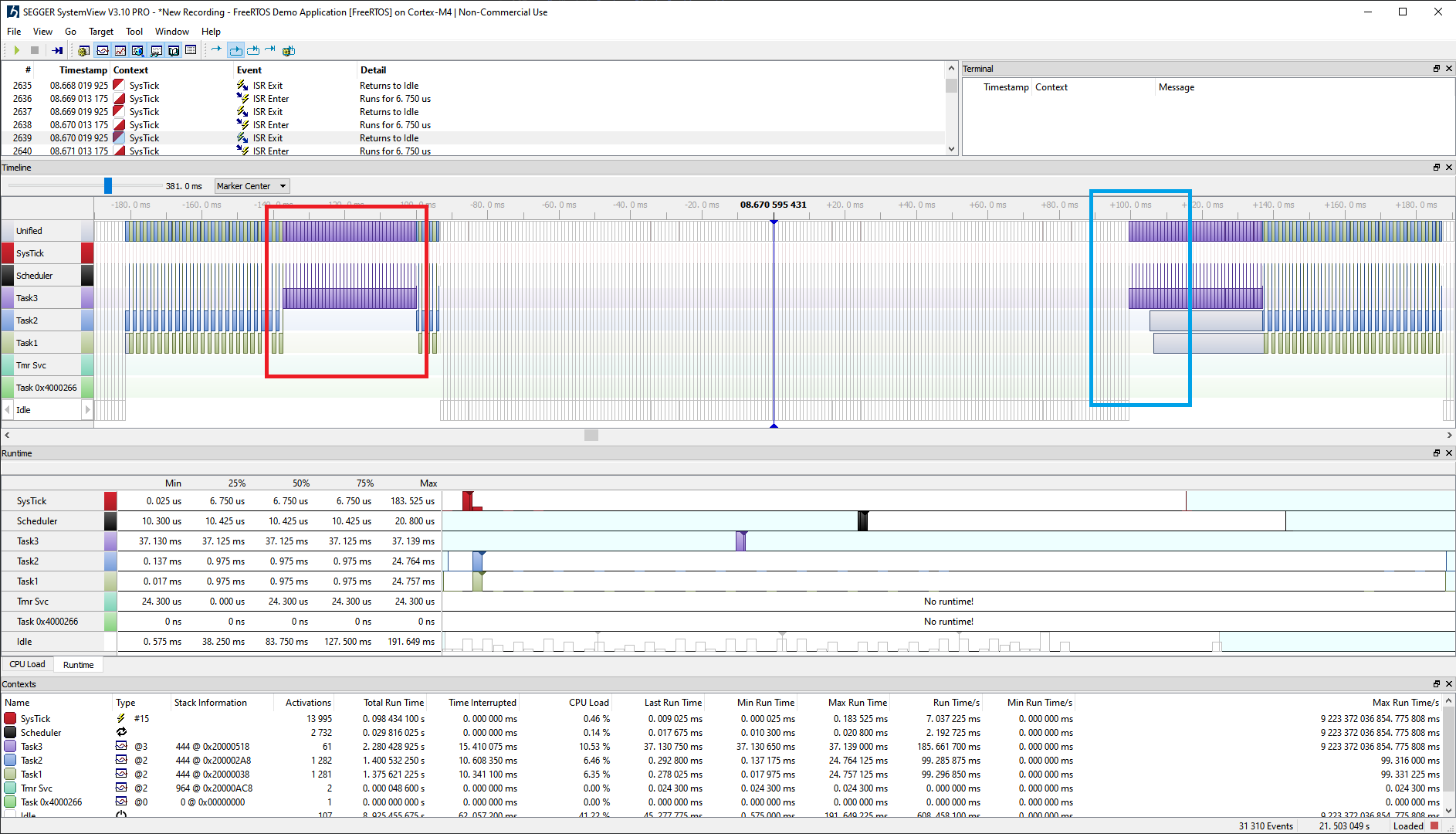Screen dimensions: 1456x834
Task: Click the rightmost gear-with-arrow toolbar icon
Action: 288,50
